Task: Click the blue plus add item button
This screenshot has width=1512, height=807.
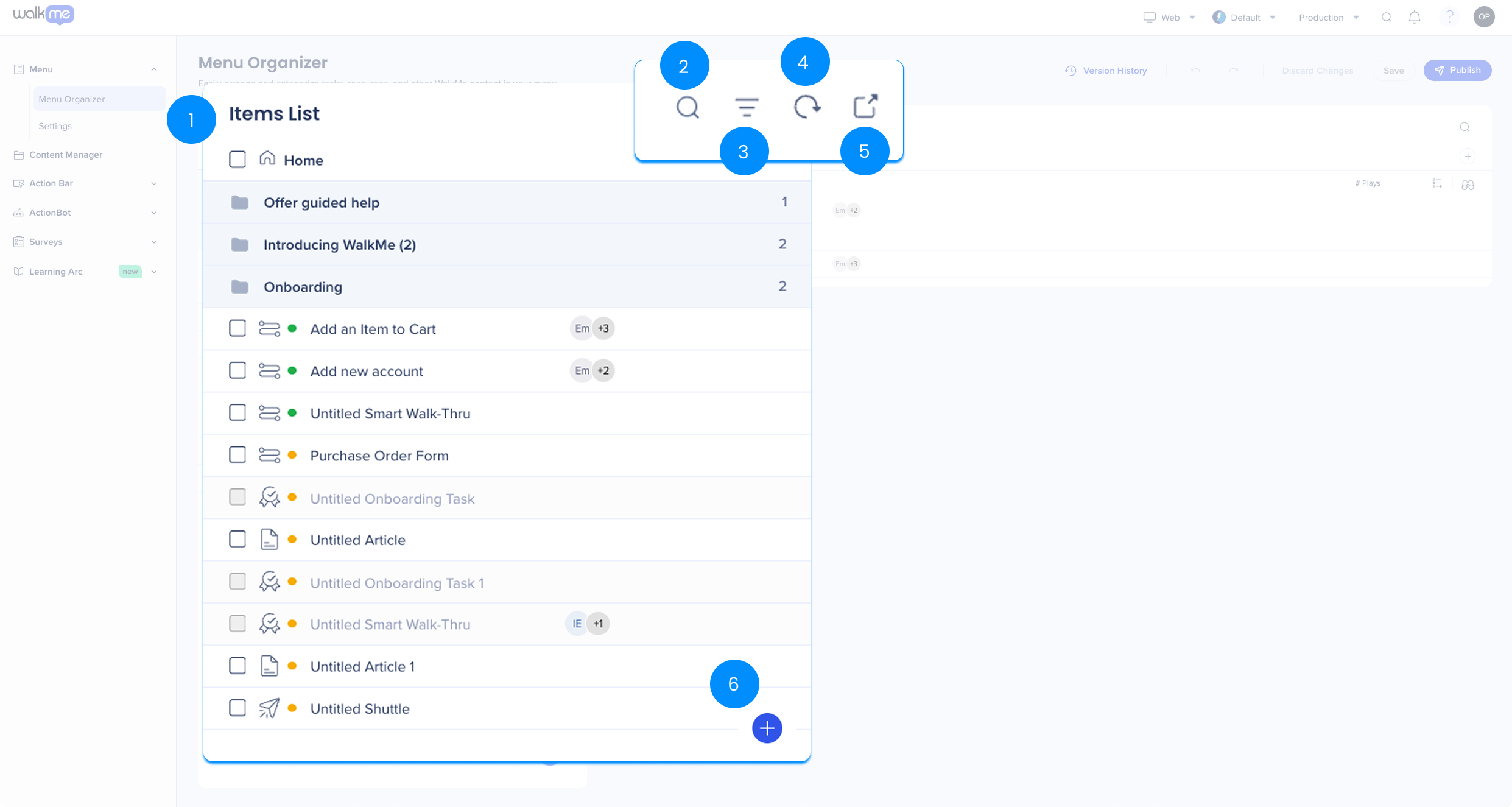Action: click(x=767, y=728)
